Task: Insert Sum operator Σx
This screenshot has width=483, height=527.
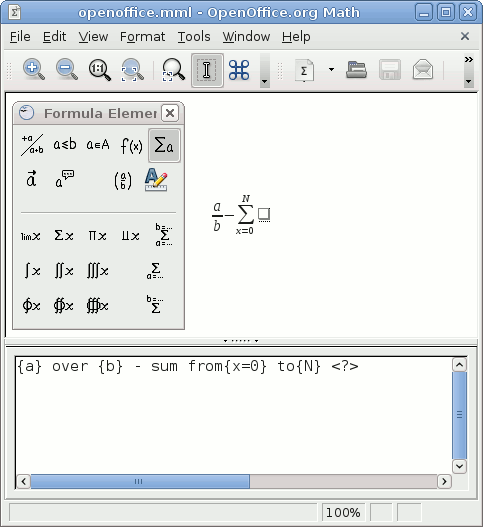Action: [x=64, y=235]
